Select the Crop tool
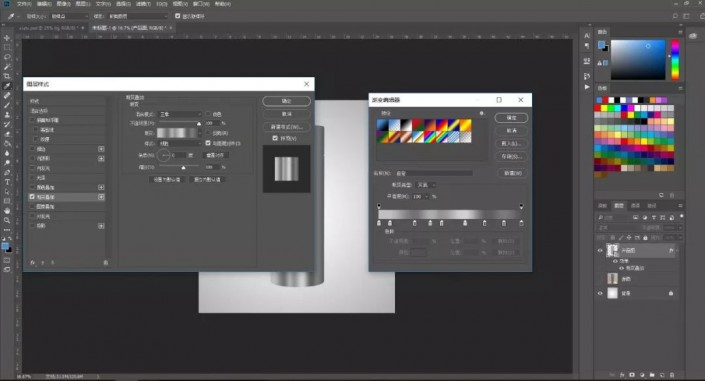The image size is (705, 381). click(x=7, y=76)
